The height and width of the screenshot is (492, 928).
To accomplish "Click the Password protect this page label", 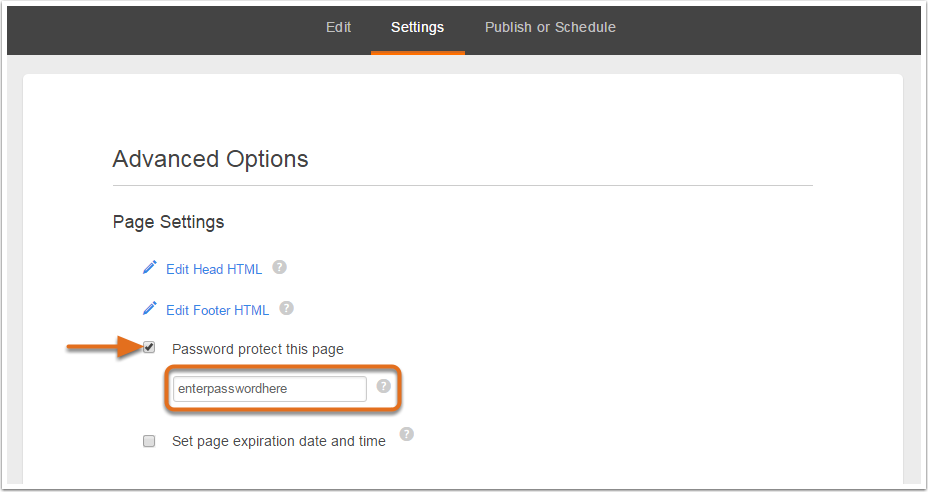I will coord(257,349).
